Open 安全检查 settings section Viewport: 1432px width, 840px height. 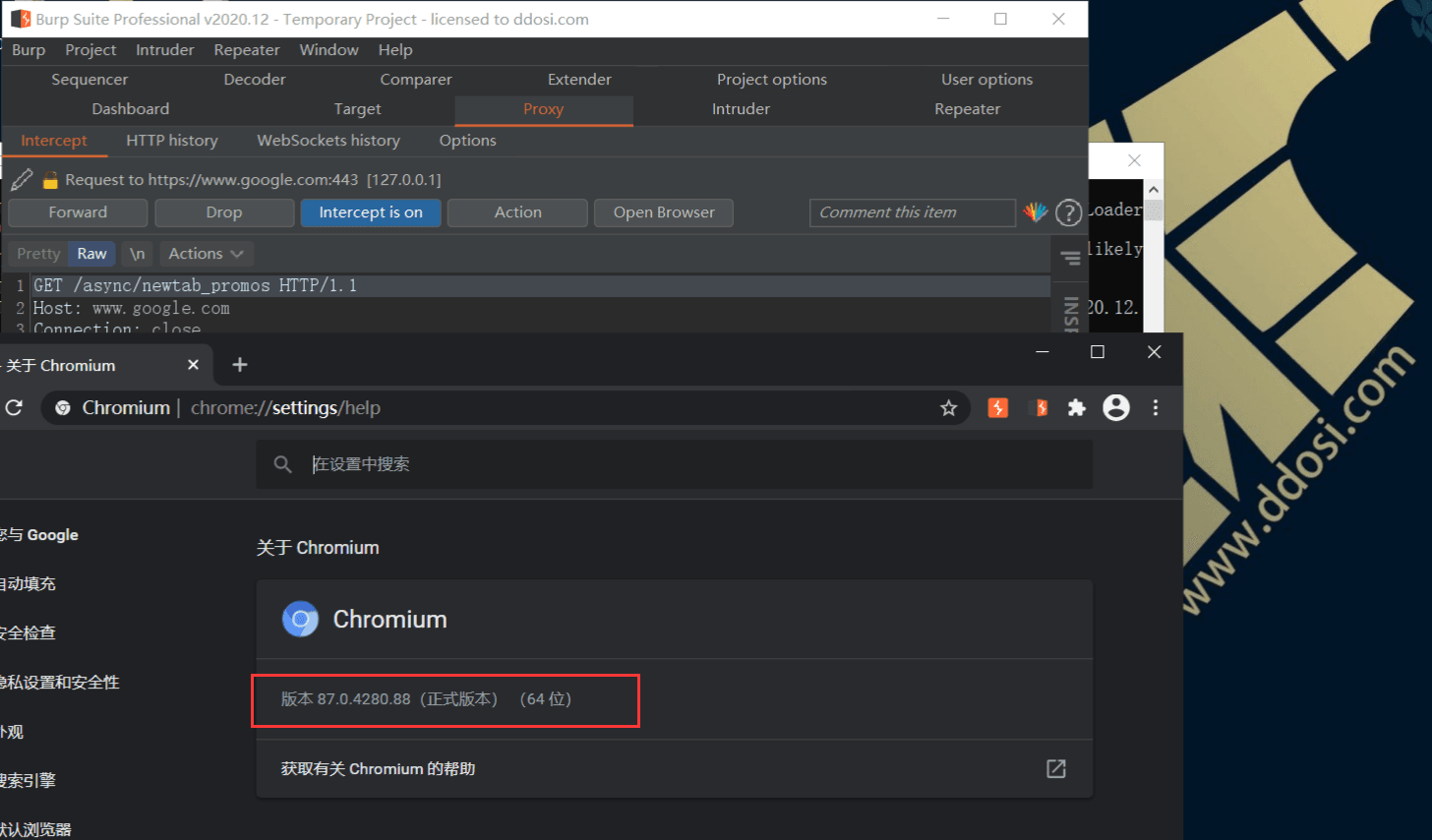click(x=28, y=632)
